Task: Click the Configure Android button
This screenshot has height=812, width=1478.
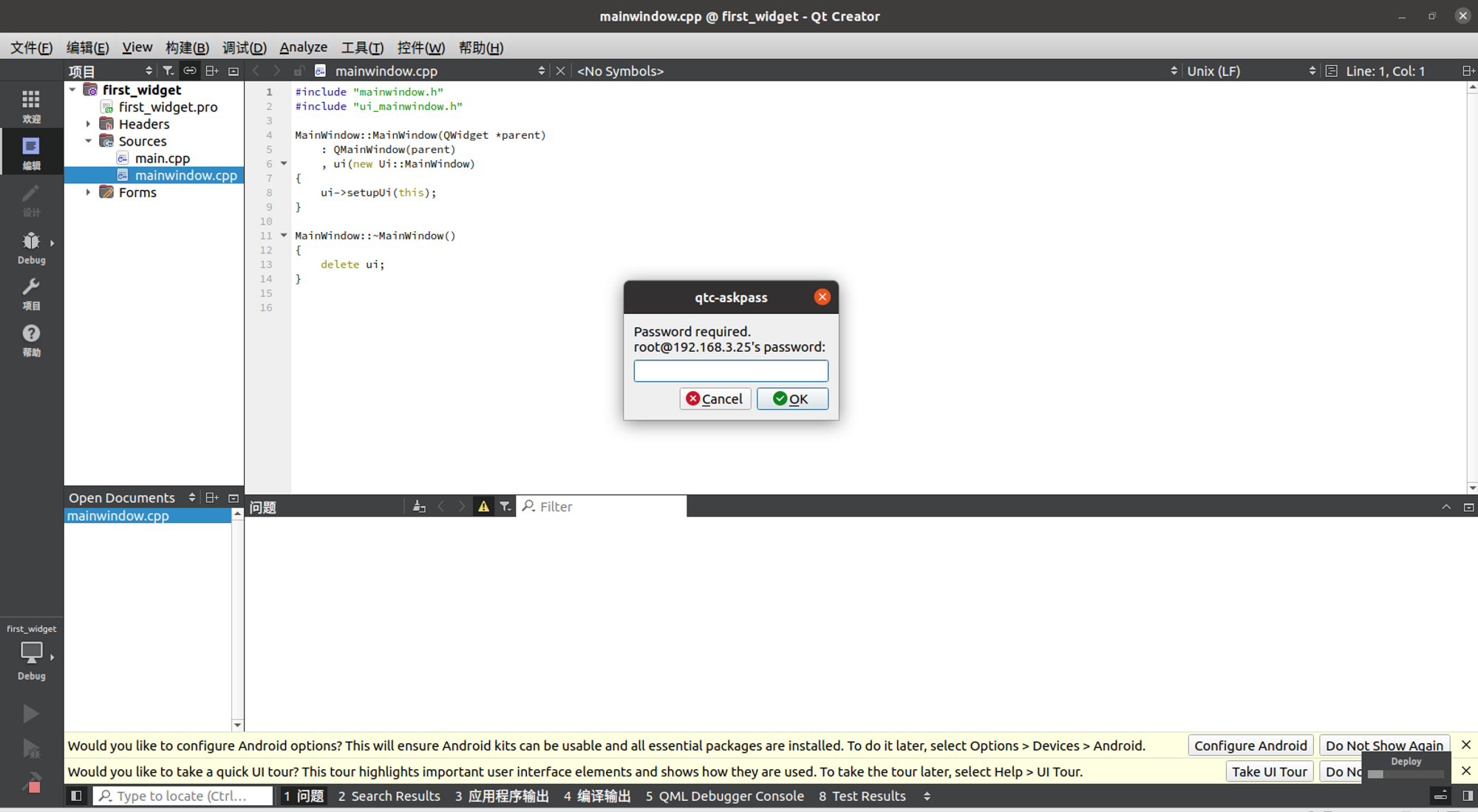Action: pos(1250,746)
